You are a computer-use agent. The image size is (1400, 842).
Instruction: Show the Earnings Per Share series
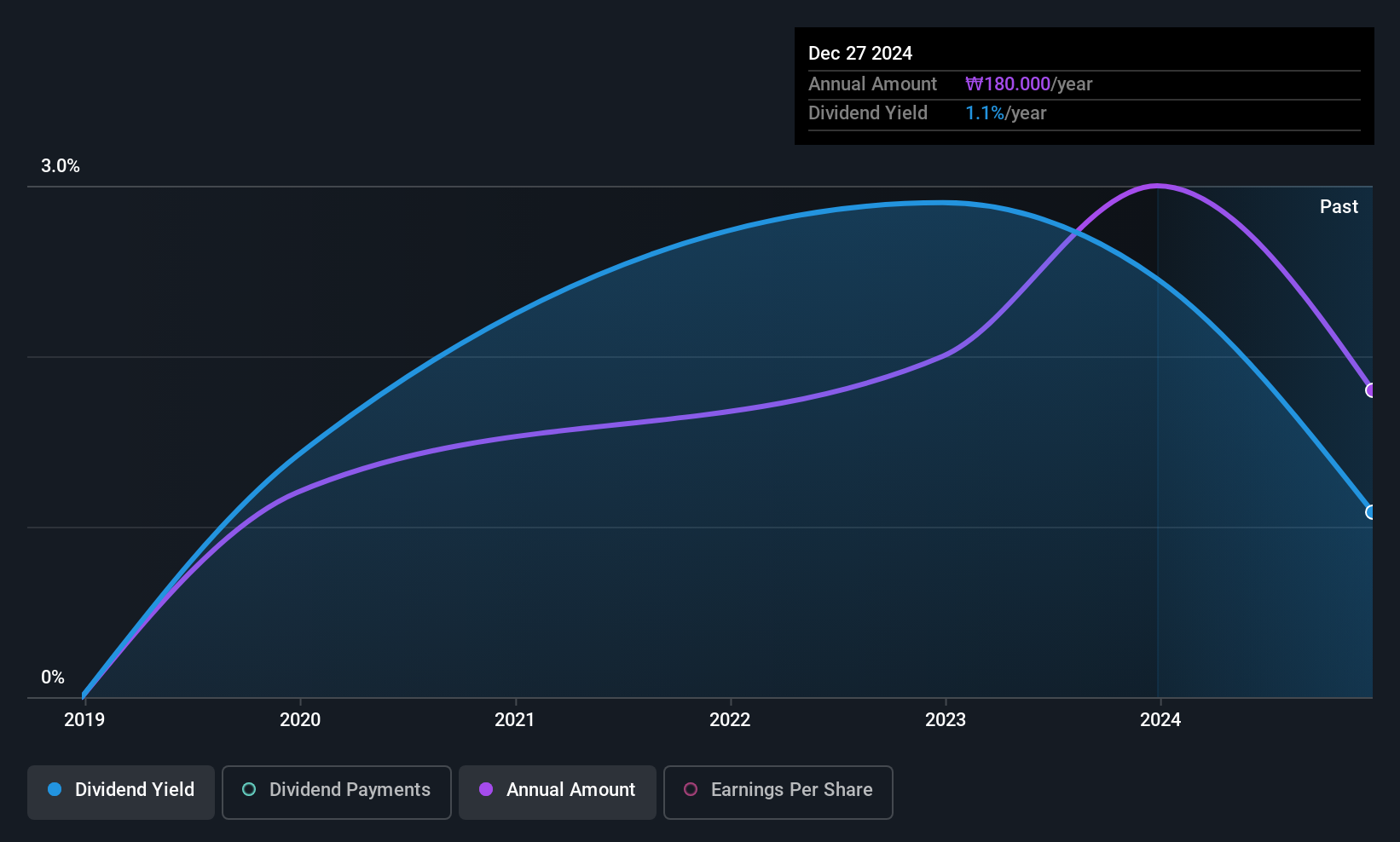tap(778, 790)
